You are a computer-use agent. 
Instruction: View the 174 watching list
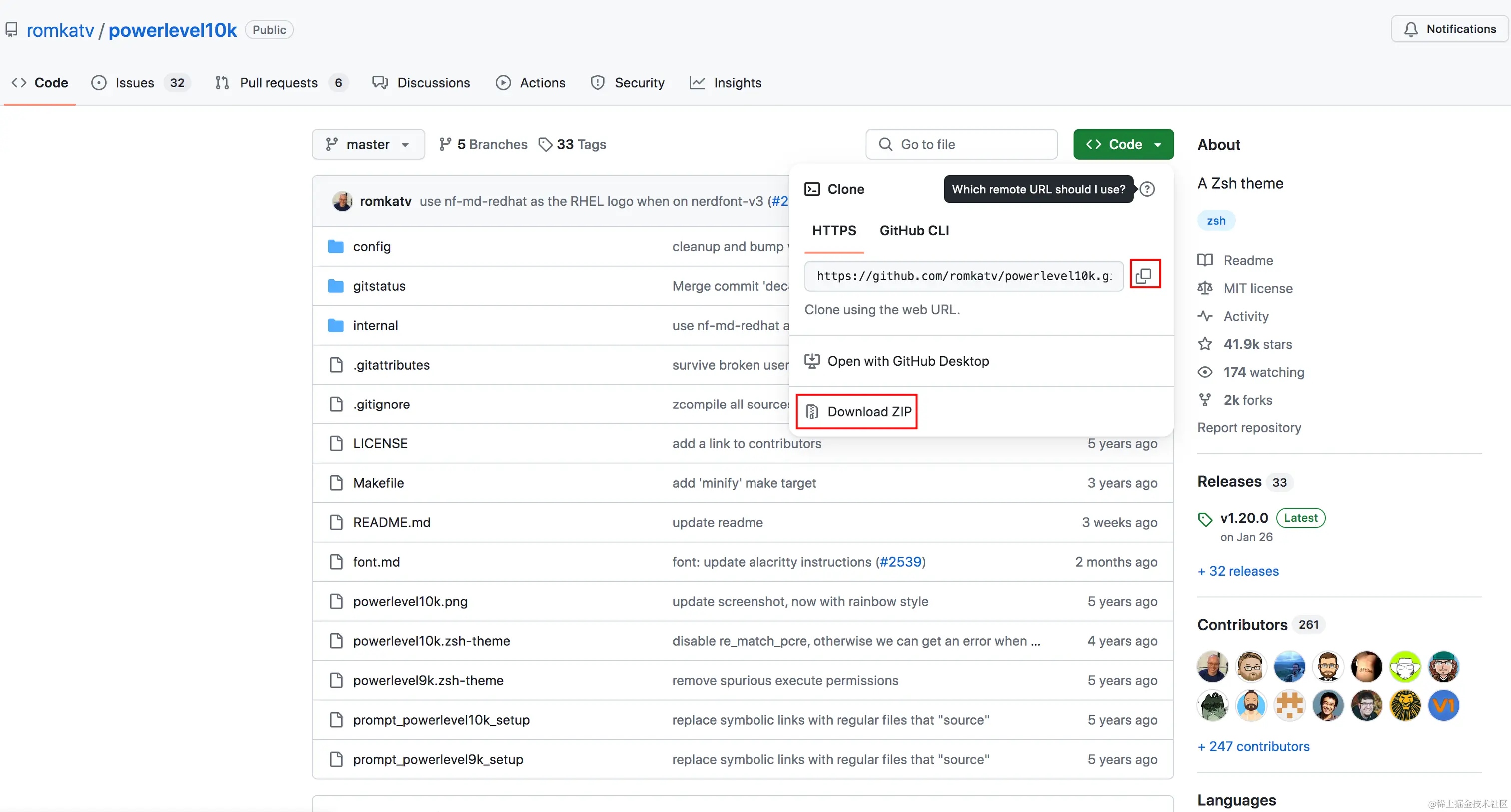click(1263, 372)
